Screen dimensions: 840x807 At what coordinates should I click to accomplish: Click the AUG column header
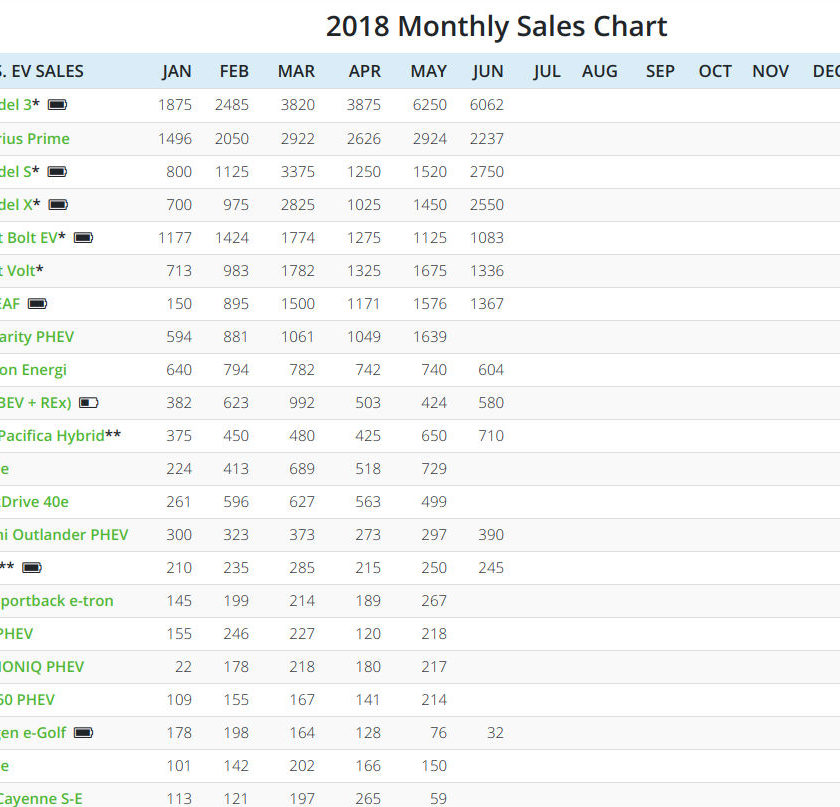[x=600, y=71]
